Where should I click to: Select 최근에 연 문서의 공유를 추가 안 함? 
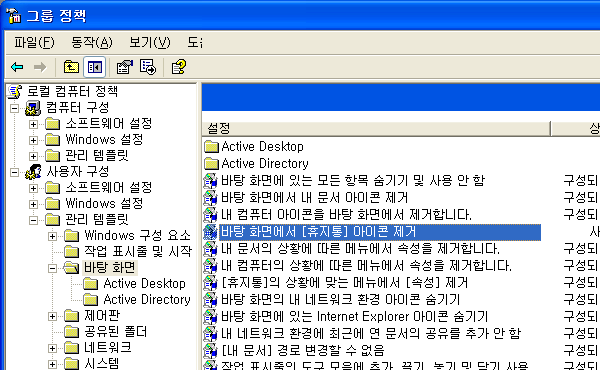371,333
